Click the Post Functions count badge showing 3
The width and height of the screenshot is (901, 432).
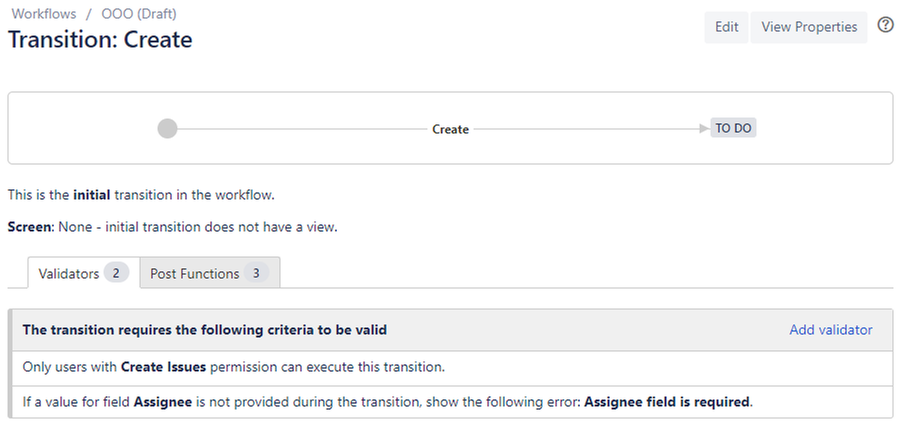coord(256,273)
